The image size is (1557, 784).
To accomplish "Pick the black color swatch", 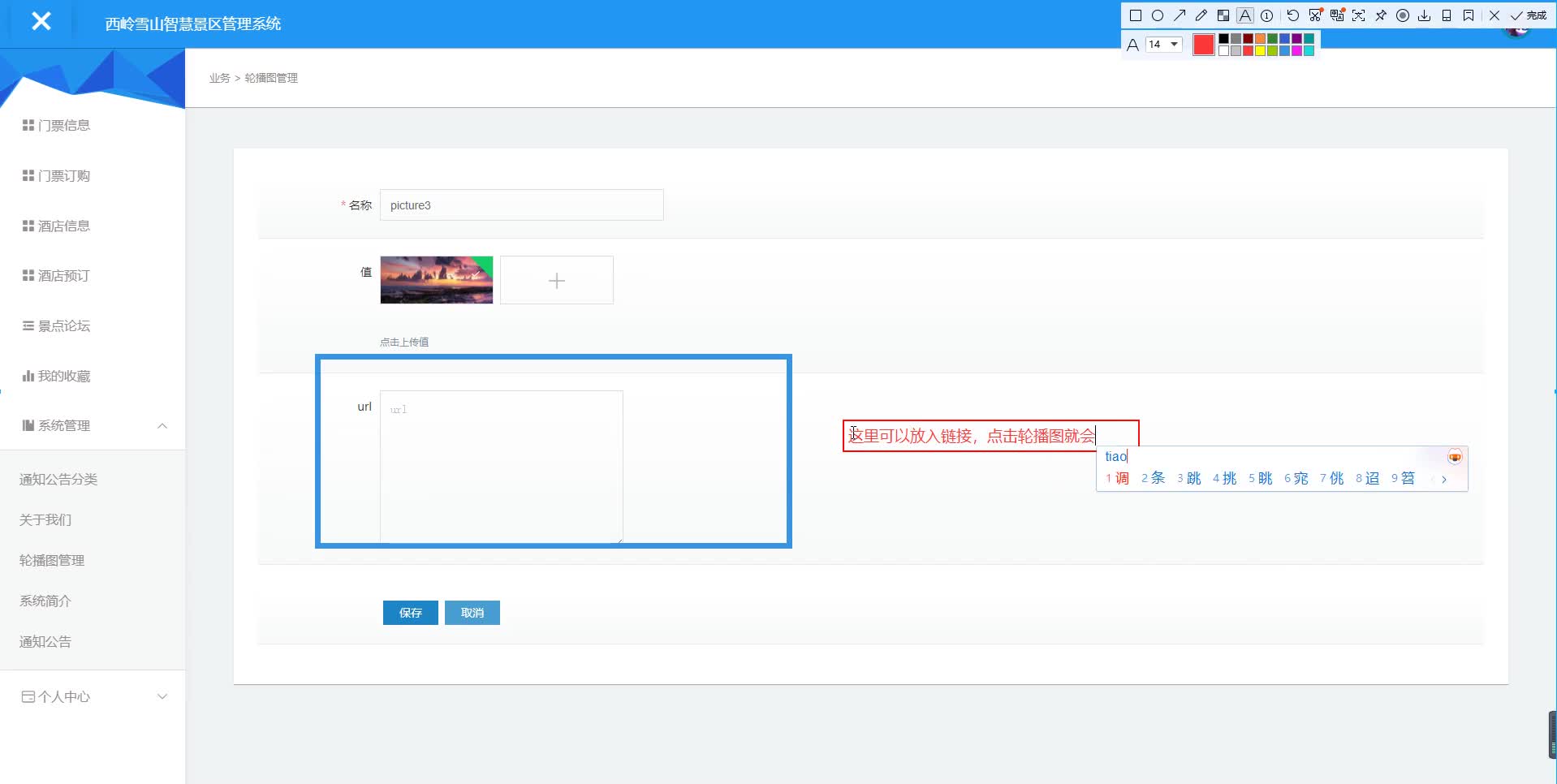I will pos(1223,38).
